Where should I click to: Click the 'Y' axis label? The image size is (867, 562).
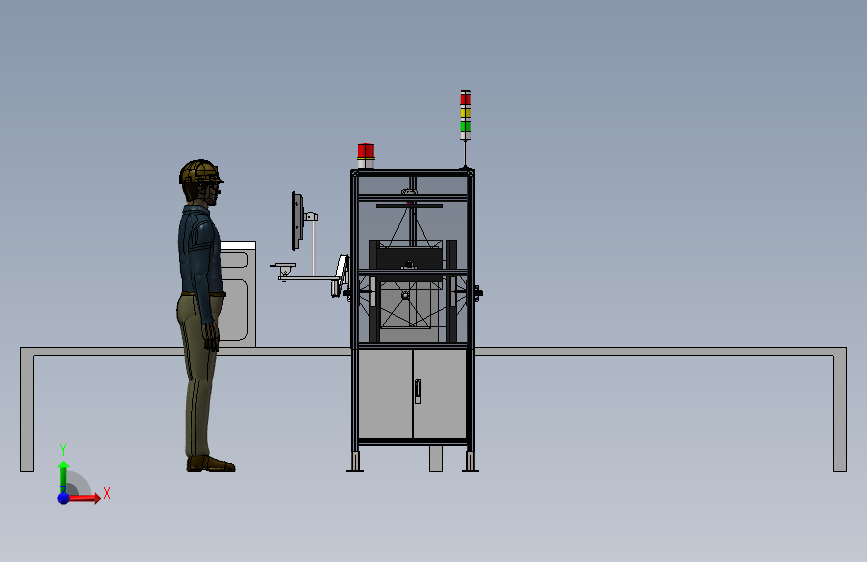tap(63, 449)
